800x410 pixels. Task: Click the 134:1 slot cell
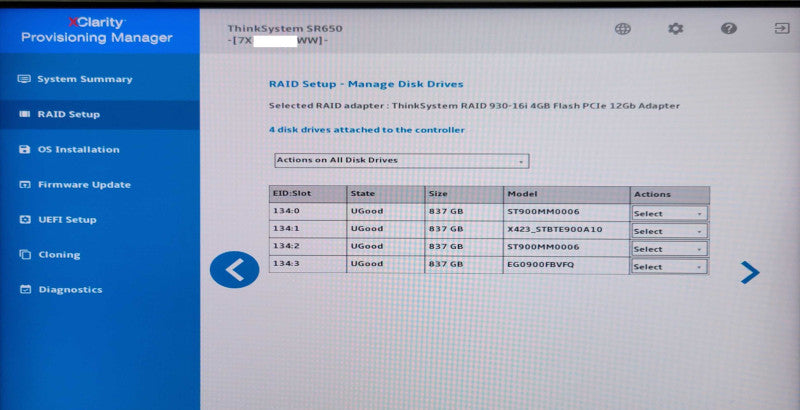click(x=308, y=229)
